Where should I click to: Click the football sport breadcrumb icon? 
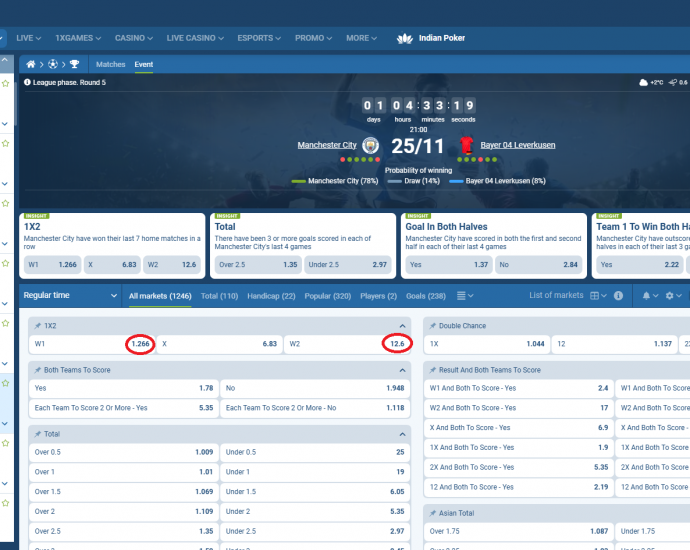(53, 64)
